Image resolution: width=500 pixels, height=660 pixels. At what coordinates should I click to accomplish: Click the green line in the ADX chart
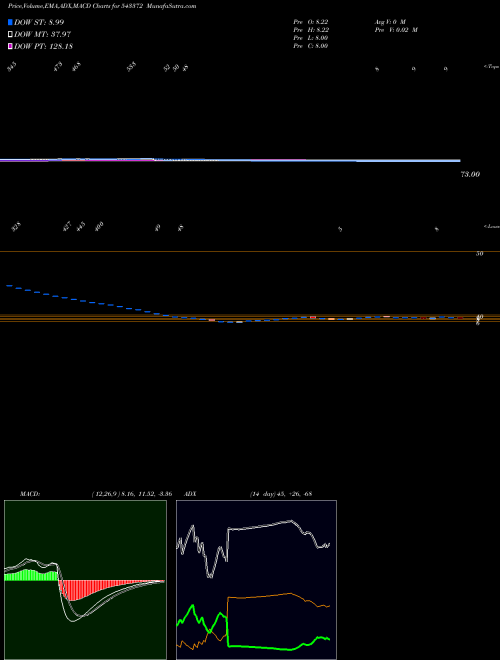[261, 647]
